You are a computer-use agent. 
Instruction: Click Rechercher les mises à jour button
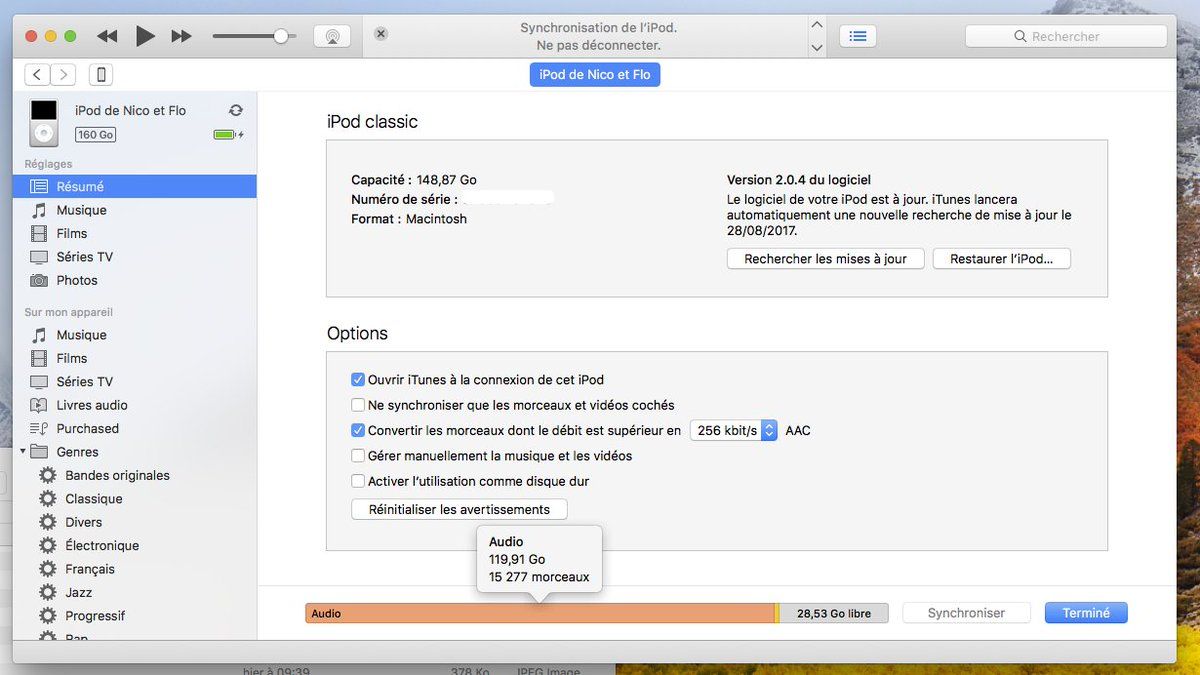pyautogui.click(x=825, y=259)
